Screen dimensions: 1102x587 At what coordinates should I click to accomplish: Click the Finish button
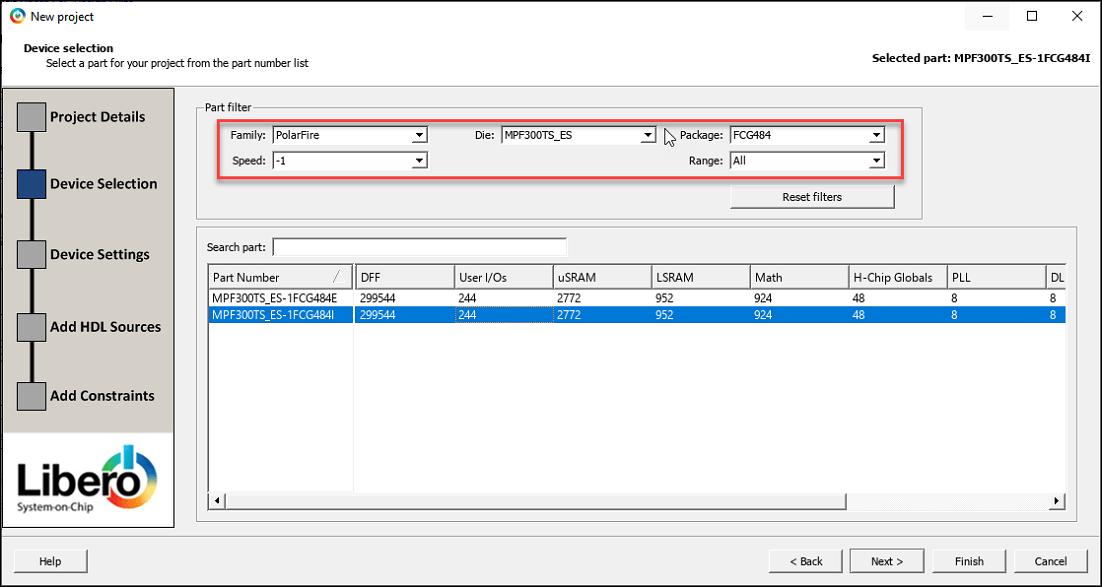pyautogui.click(x=969, y=561)
